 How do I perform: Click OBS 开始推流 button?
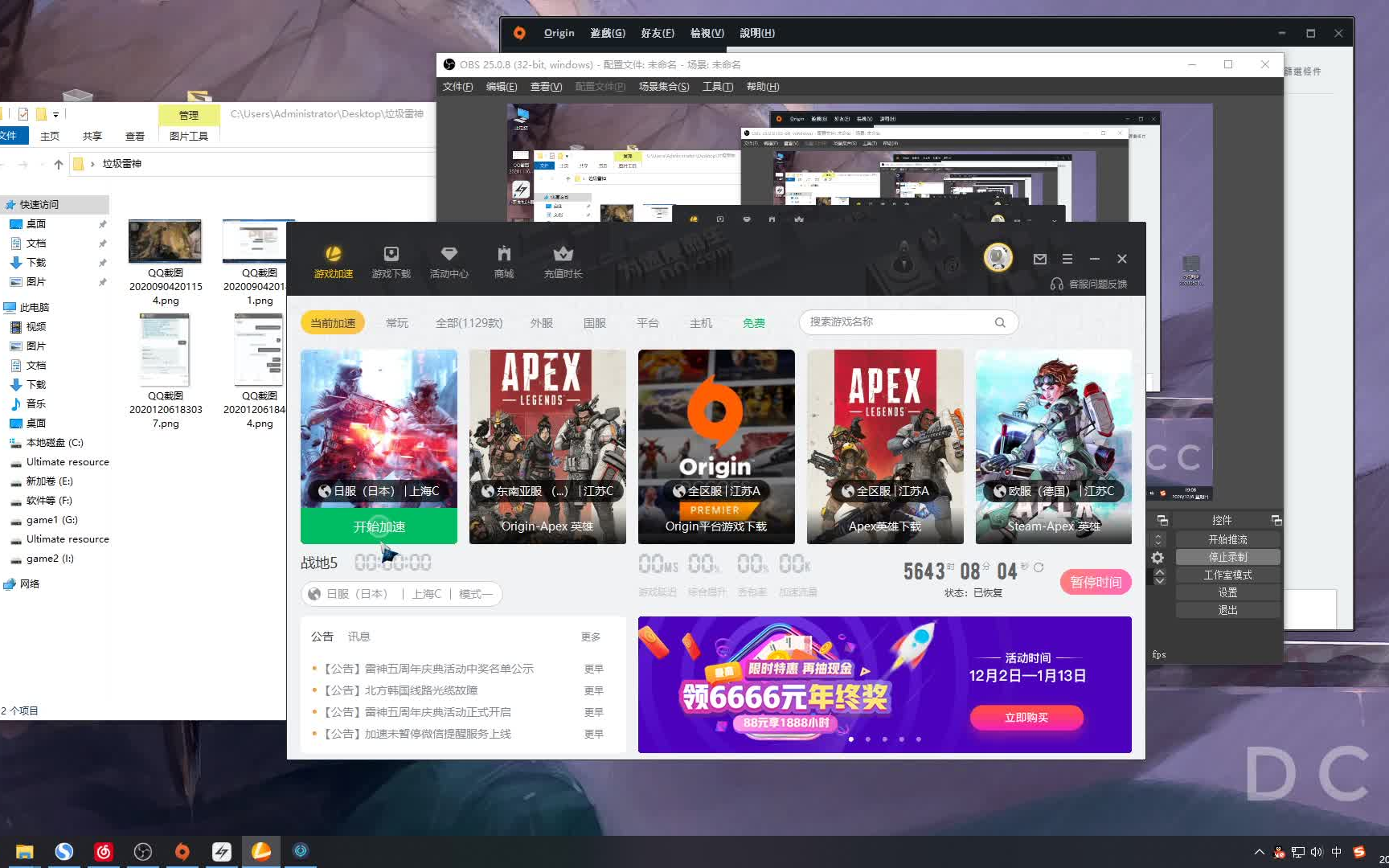coord(1227,539)
